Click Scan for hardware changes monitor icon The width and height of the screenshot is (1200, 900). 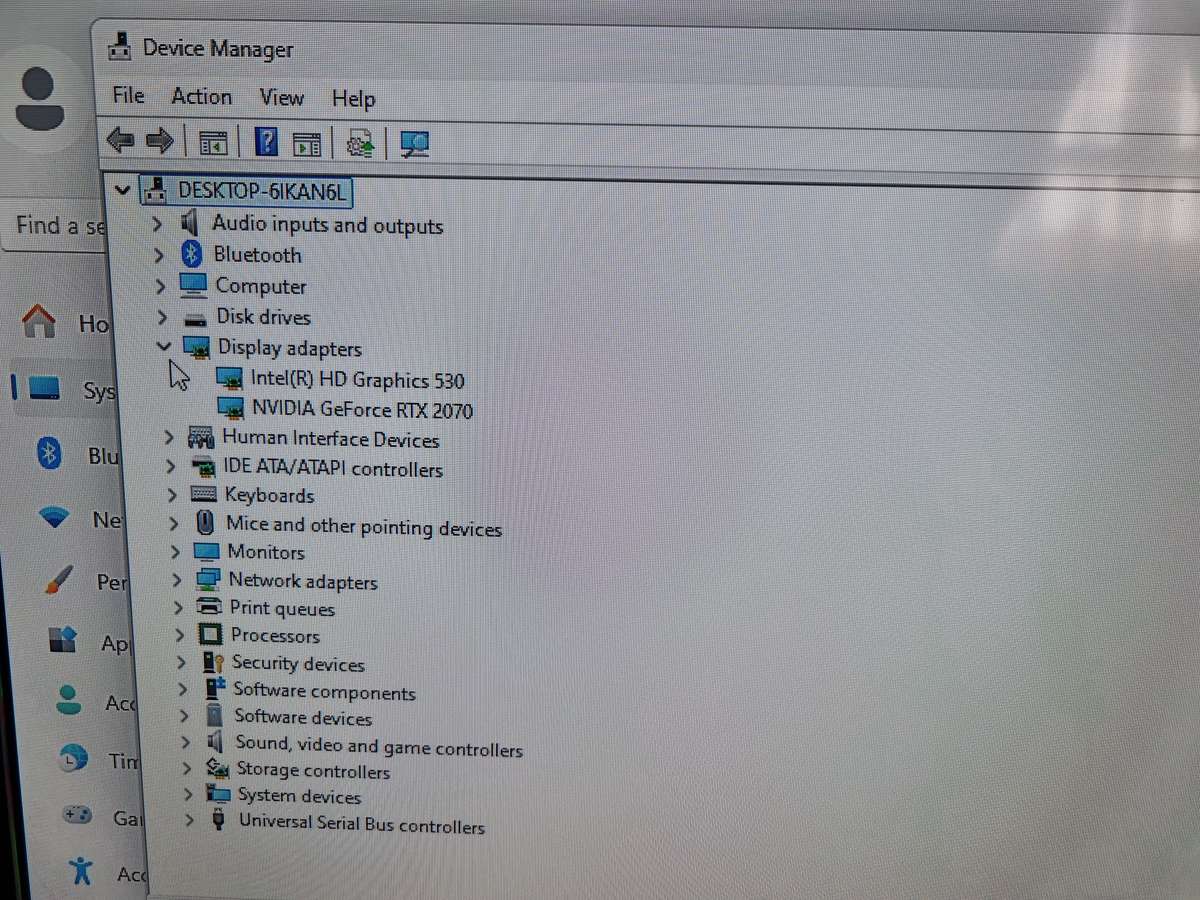tap(414, 145)
